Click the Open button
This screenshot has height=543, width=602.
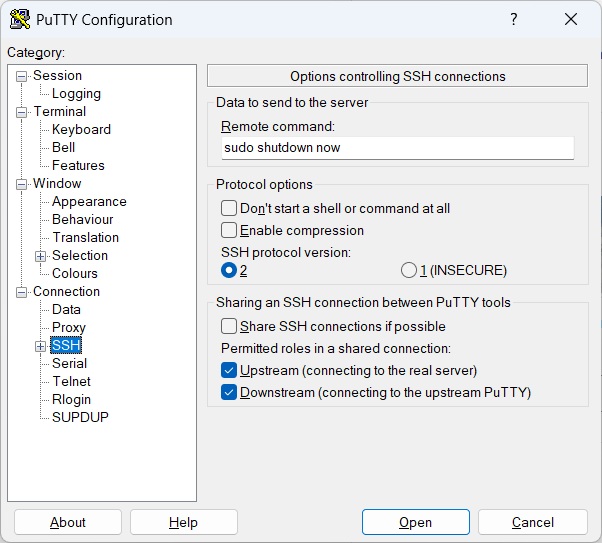tap(415, 522)
